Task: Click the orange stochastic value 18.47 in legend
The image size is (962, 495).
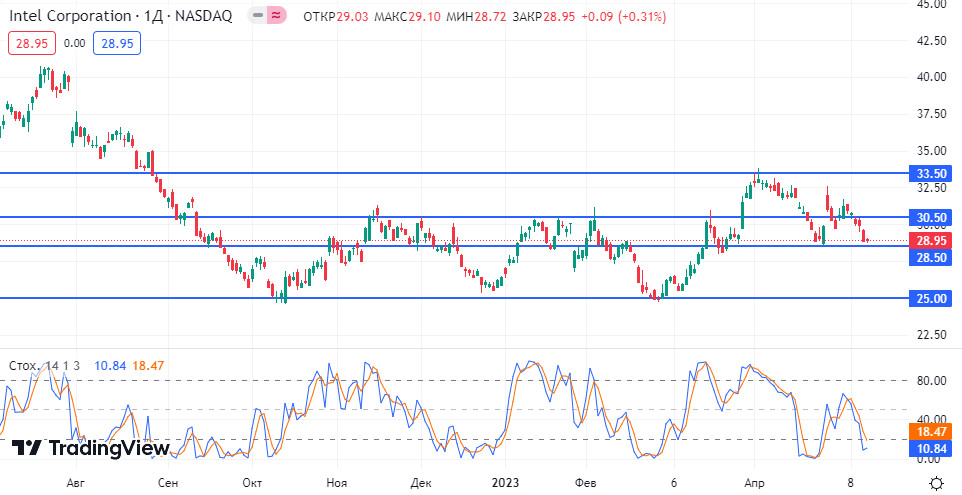Action: tap(148, 366)
